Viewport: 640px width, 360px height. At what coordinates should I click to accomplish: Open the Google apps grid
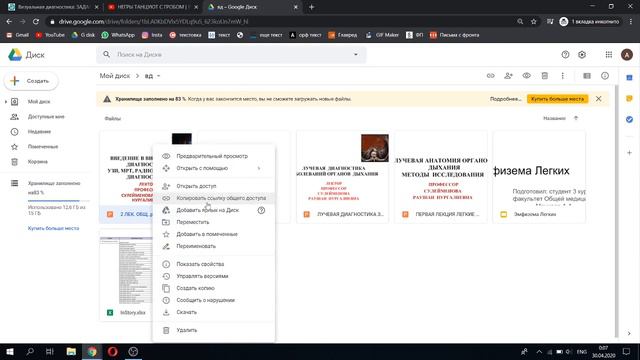(609, 55)
